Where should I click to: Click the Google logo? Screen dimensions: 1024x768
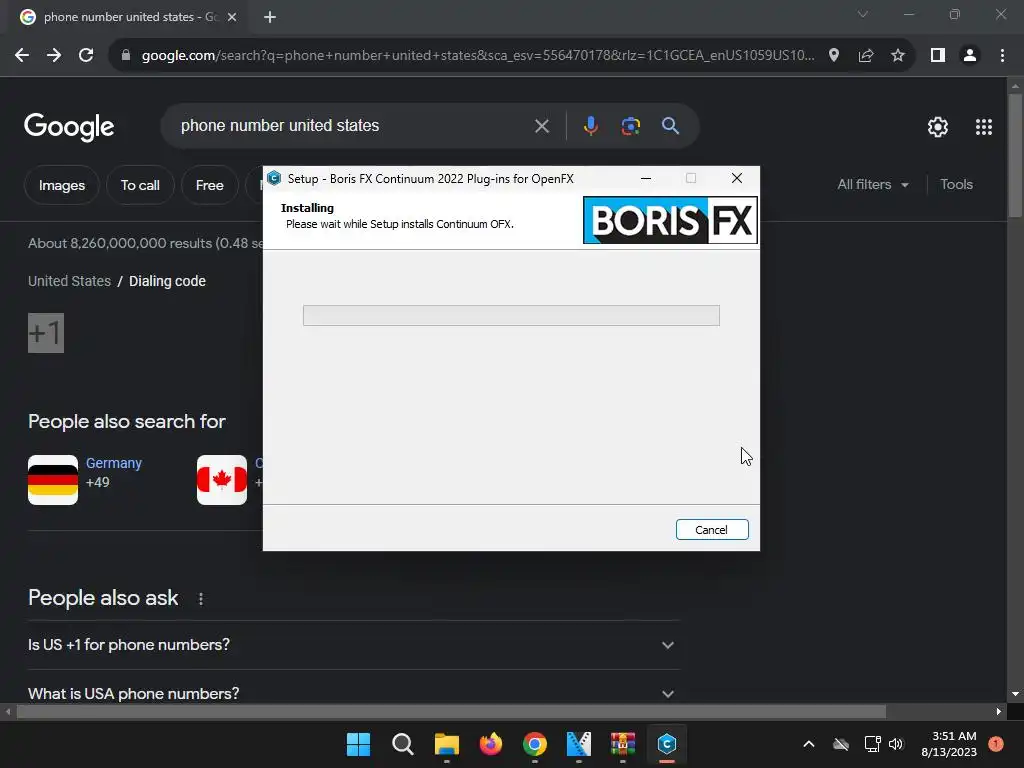point(69,127)
